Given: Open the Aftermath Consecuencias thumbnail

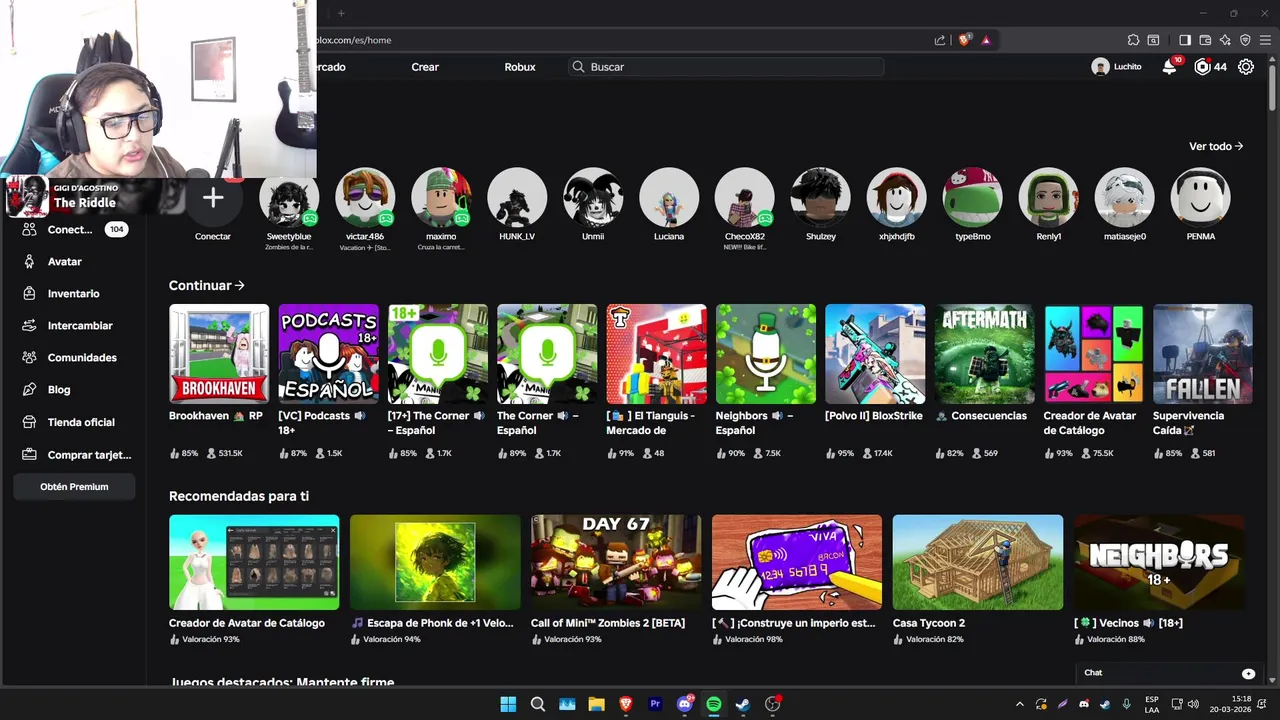Looking at the screenshot, I should coord(985,354).
